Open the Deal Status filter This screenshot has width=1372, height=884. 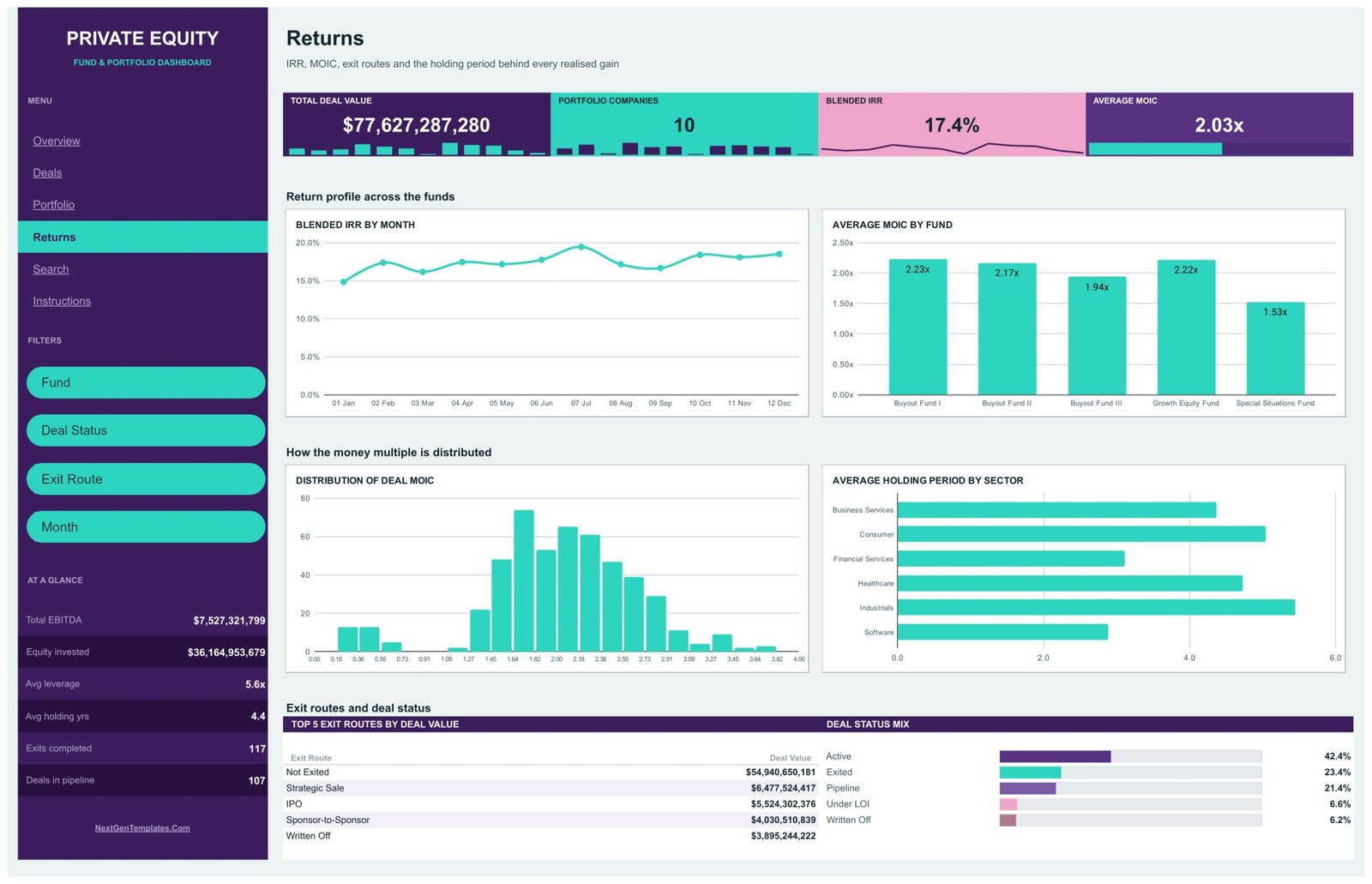(146, 430)
